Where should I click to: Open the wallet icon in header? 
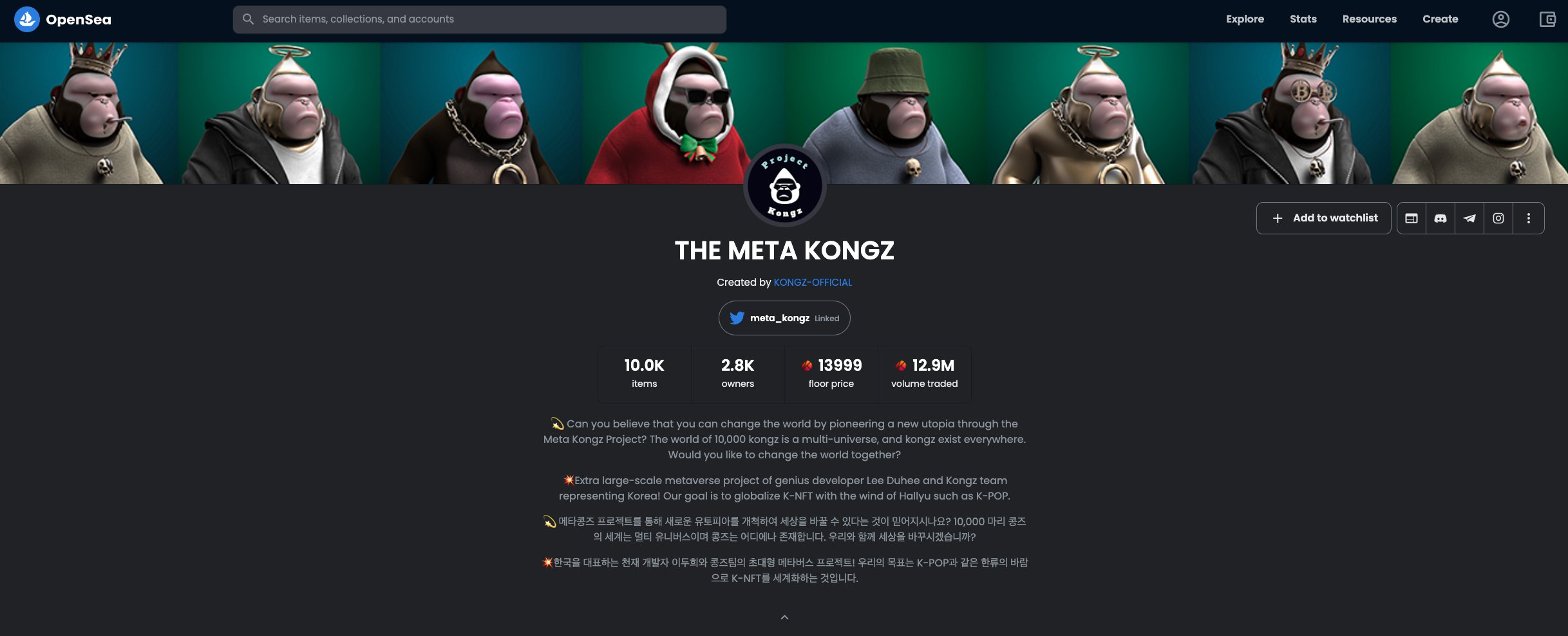pos(1547,19)
